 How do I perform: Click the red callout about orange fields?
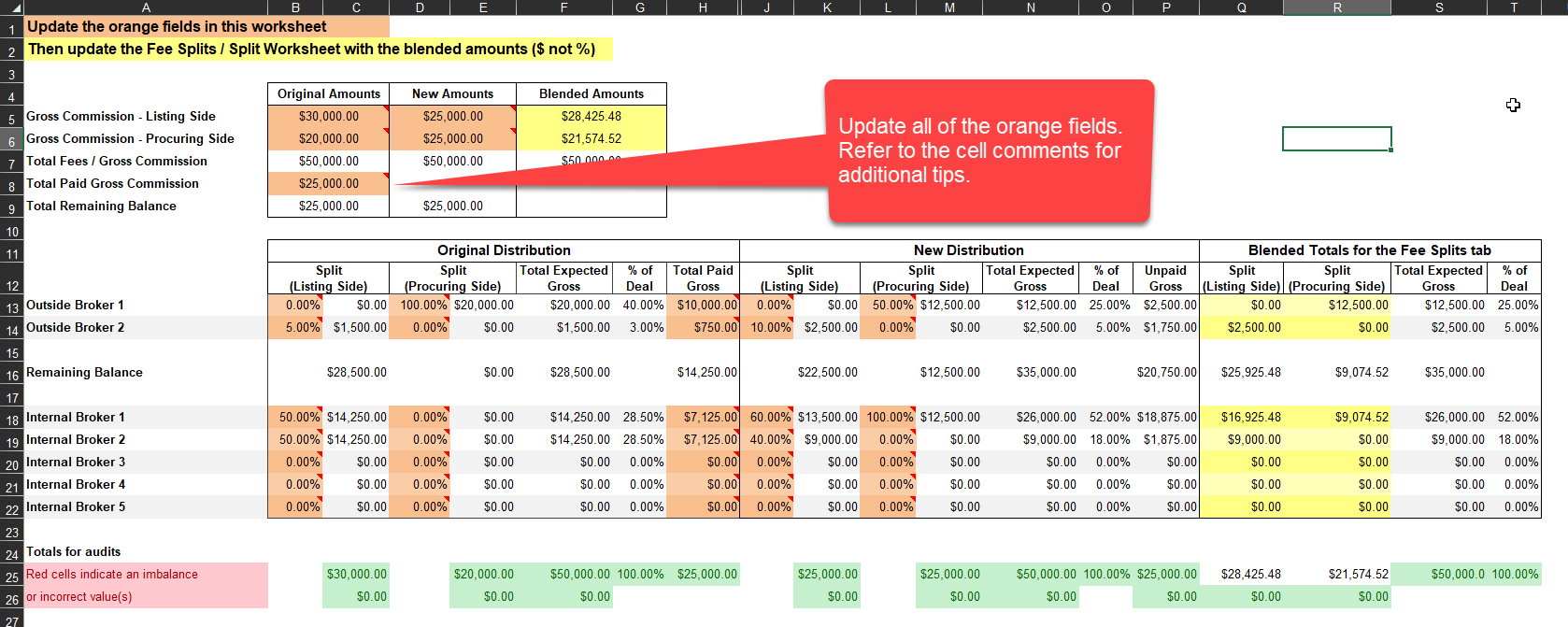tap(989, 151)
